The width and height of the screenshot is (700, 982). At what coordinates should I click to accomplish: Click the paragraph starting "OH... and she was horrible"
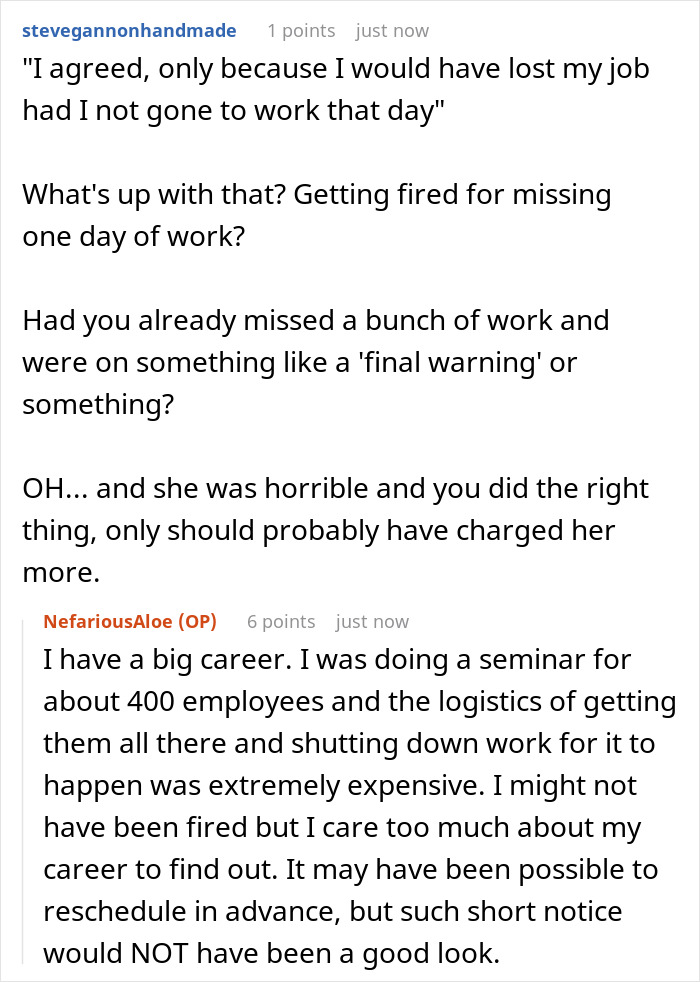(x=335, y=530)
